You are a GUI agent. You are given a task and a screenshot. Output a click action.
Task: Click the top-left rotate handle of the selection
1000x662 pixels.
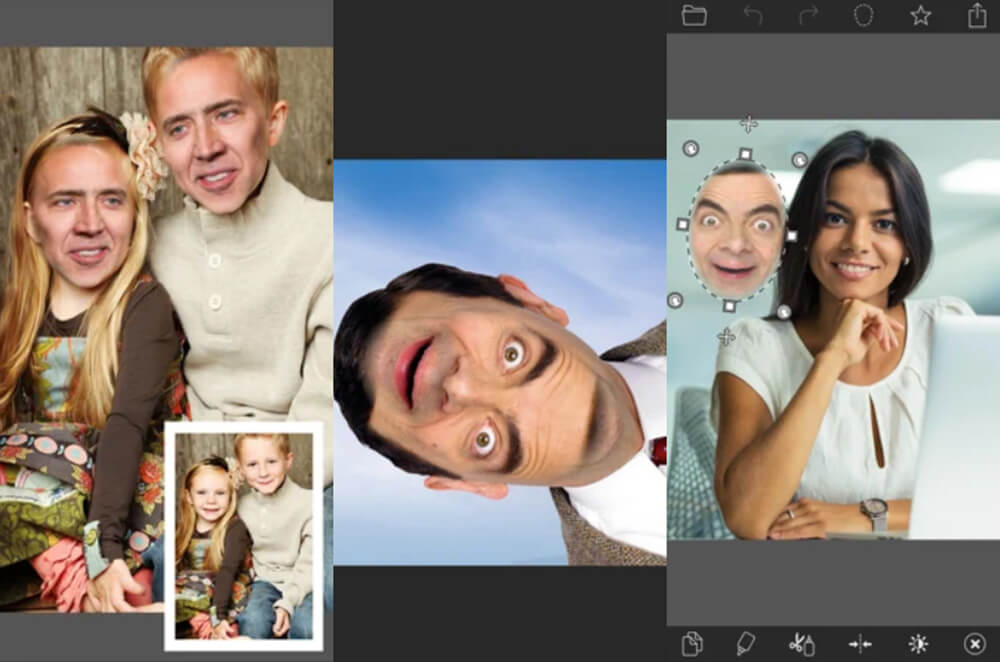click(691, 149)
